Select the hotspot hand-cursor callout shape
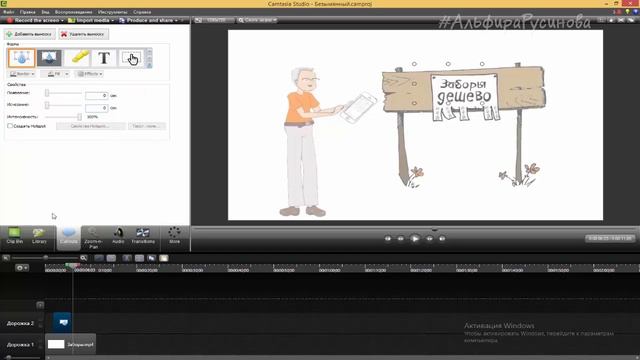640x360 pixels. (x=131, y=58)
